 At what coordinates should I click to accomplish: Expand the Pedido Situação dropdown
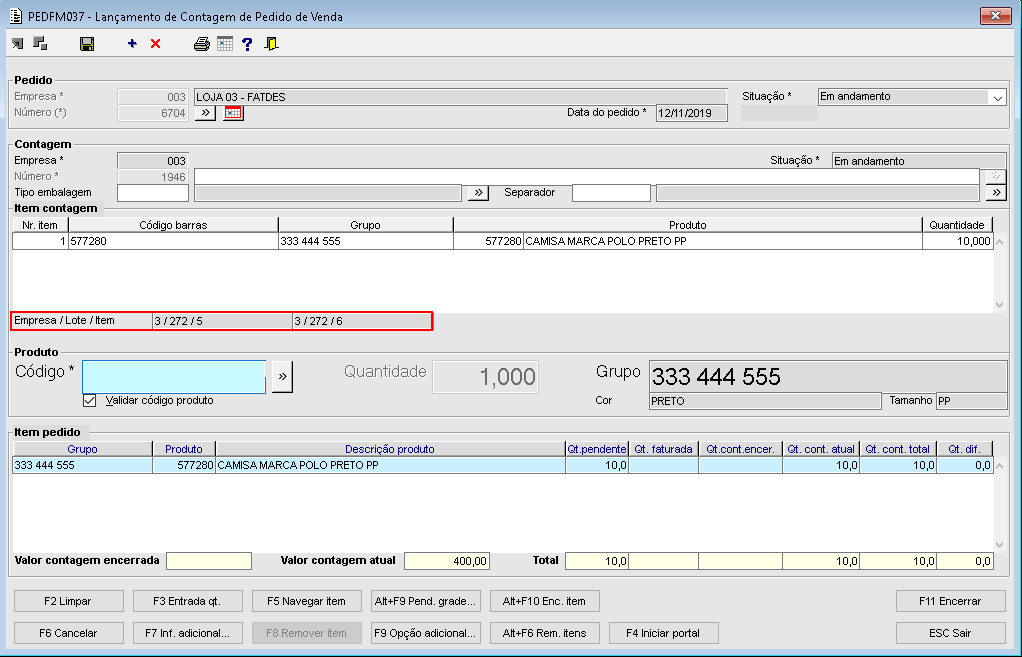pyautogui.click(x=997, y=97)
